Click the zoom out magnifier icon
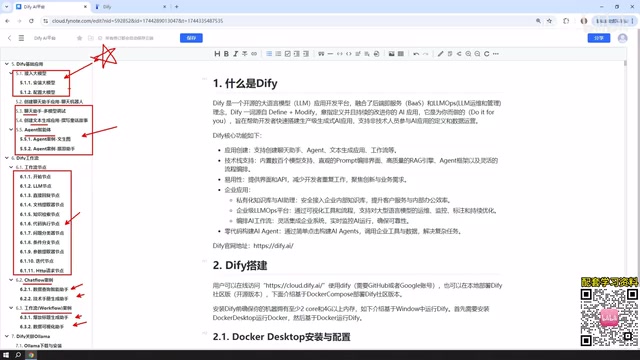This screenshot has height=360, width=640. [x=477, y=54]
